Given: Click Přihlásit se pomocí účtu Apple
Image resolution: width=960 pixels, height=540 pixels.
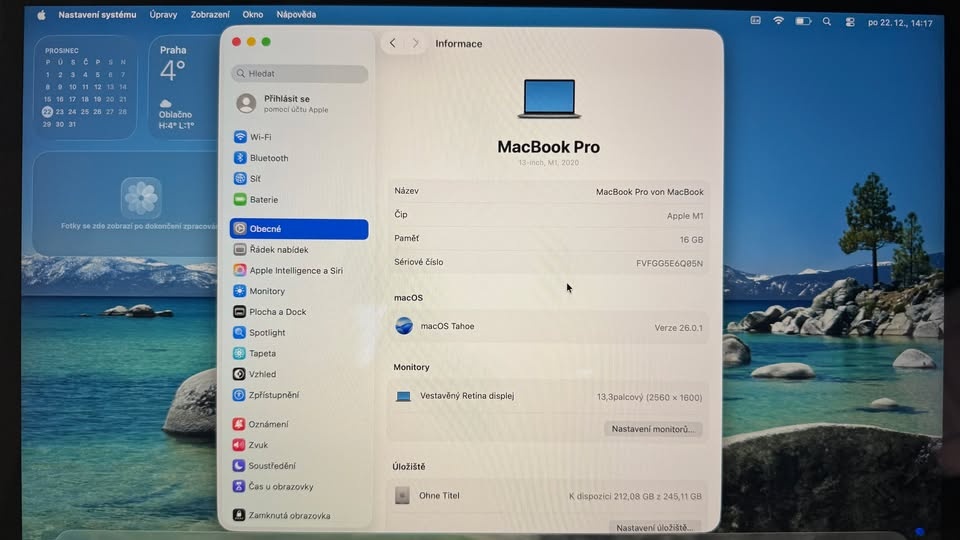Looking at the screenshot, I should 296,103.
